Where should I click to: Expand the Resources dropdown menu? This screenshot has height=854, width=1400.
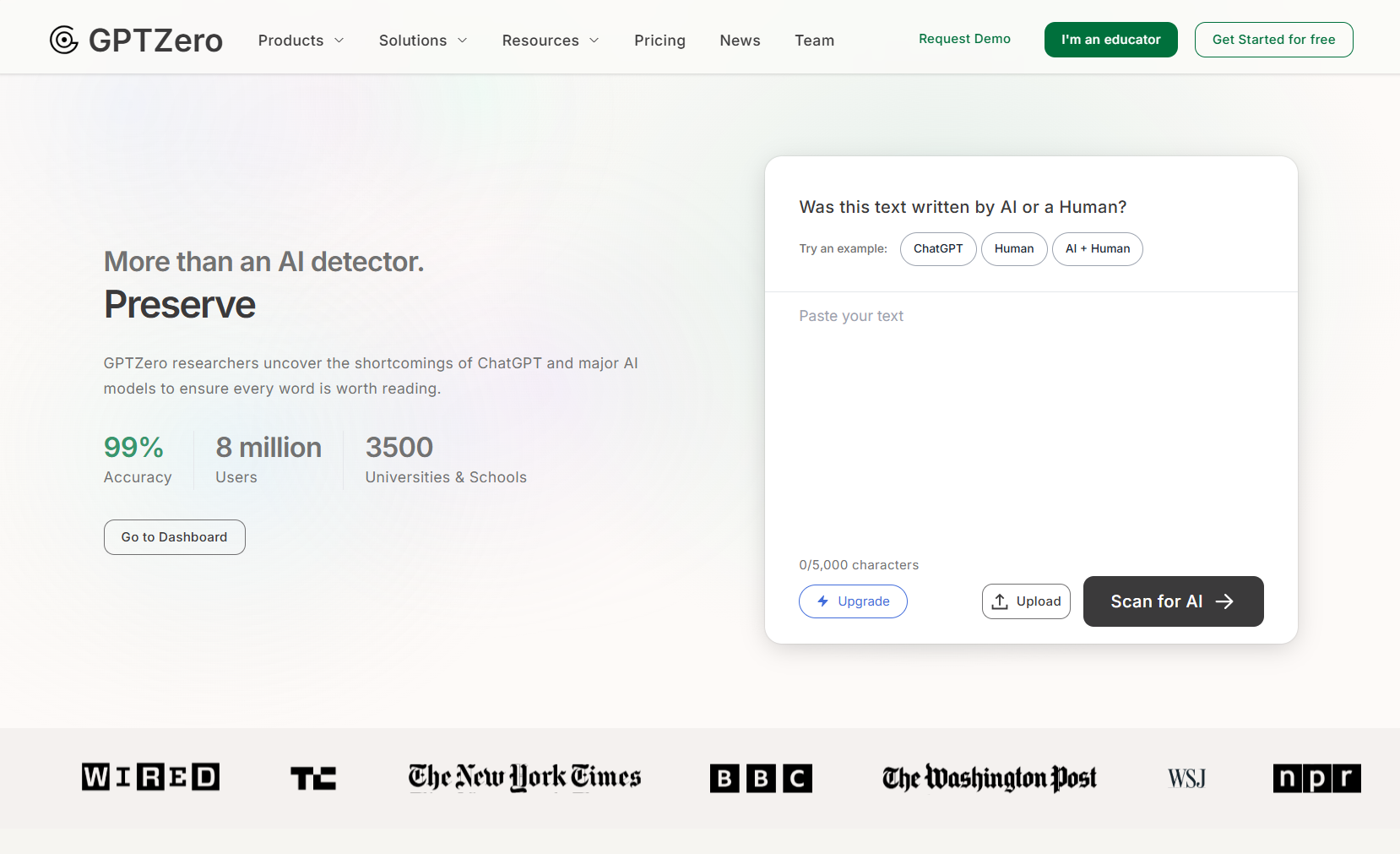(x=551, y=41)
